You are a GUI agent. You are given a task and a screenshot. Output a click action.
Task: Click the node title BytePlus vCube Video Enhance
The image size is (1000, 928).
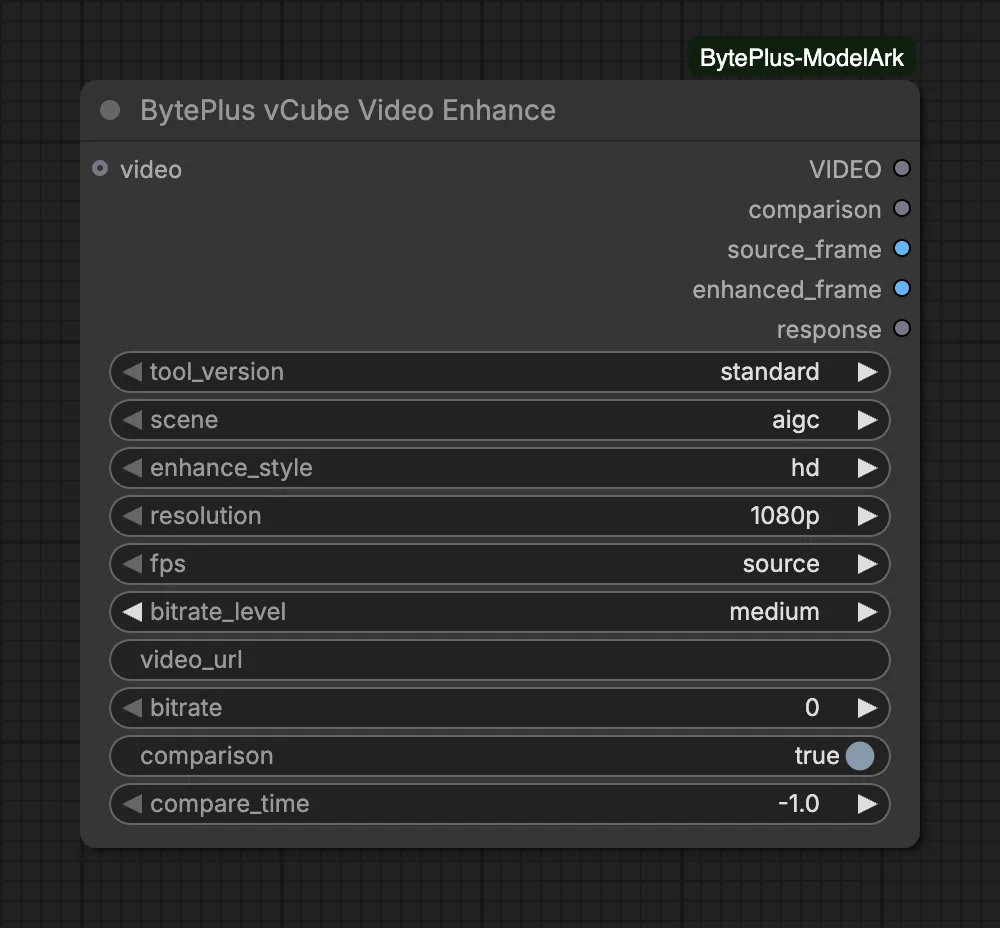click(348, 110)
